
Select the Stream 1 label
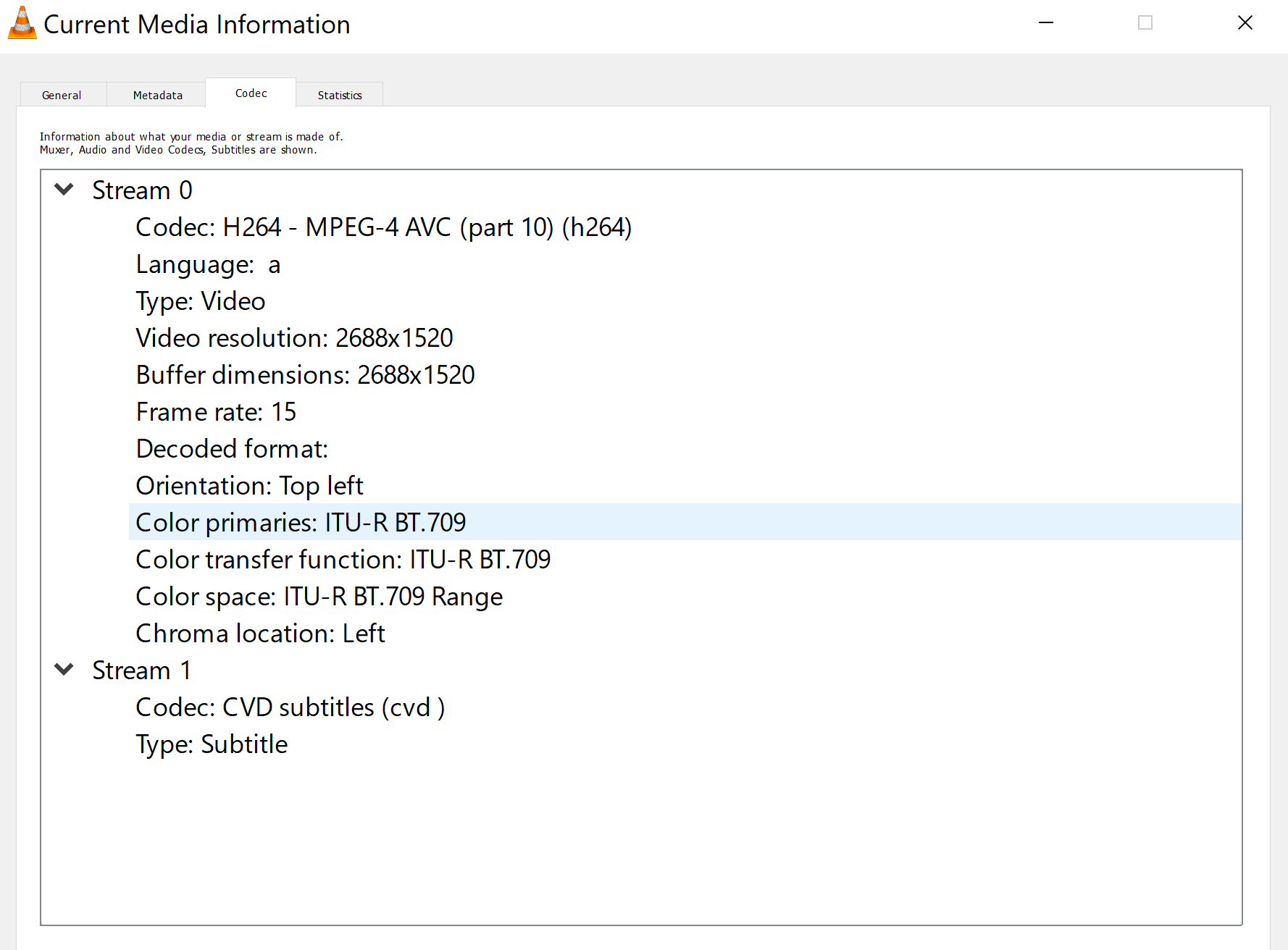pos(142,671)
